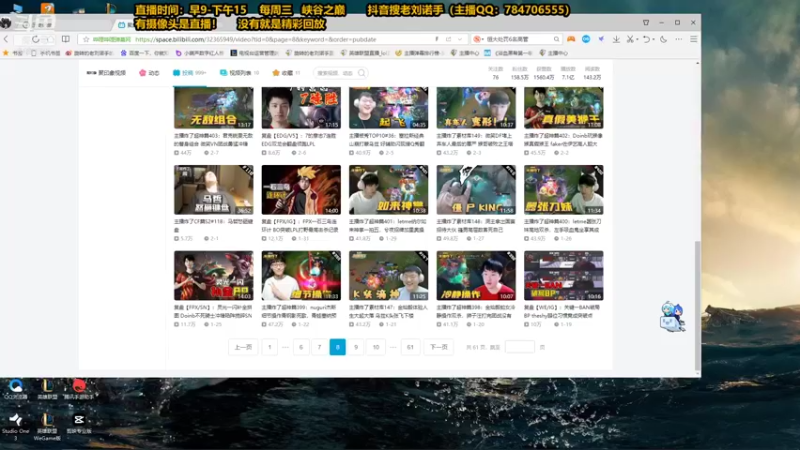Image resolution: width=800 pixels, height=450 pixels.
Task: Open the 冷静操作 video thumbnail
Action: pyautogui.click(x=476, y=275)
